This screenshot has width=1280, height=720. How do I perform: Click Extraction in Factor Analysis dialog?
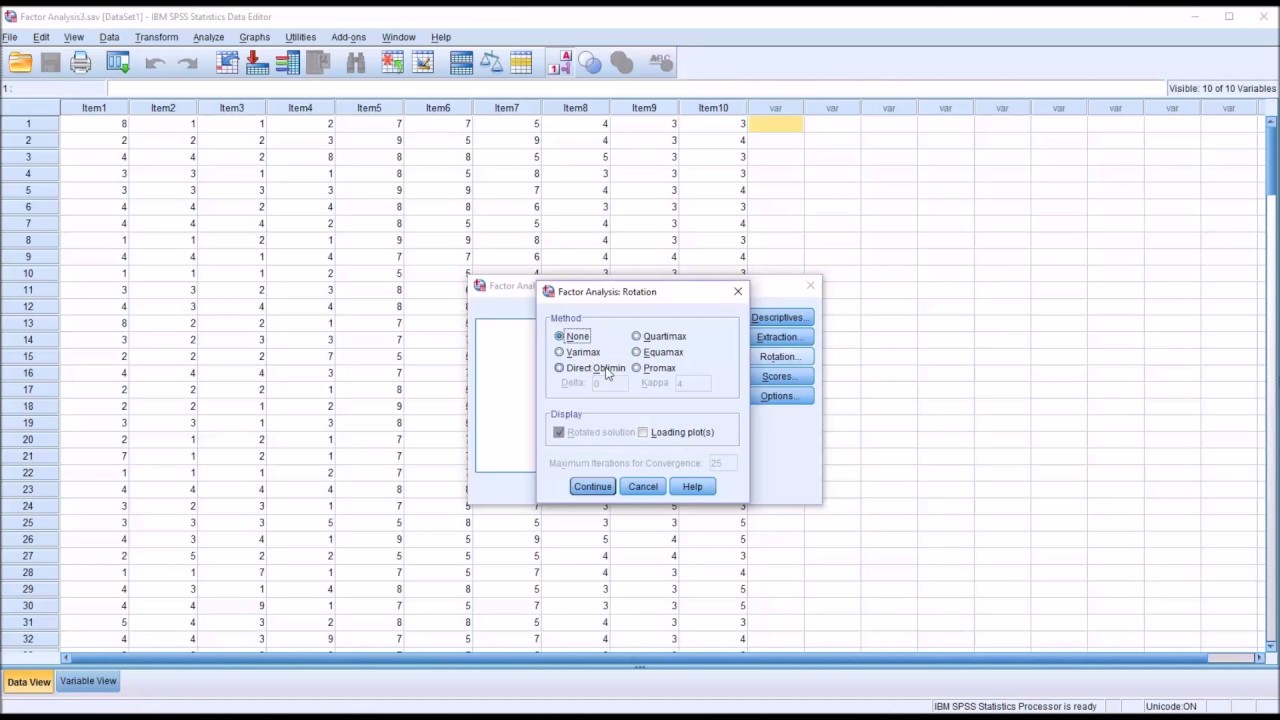tap(780, 337)
